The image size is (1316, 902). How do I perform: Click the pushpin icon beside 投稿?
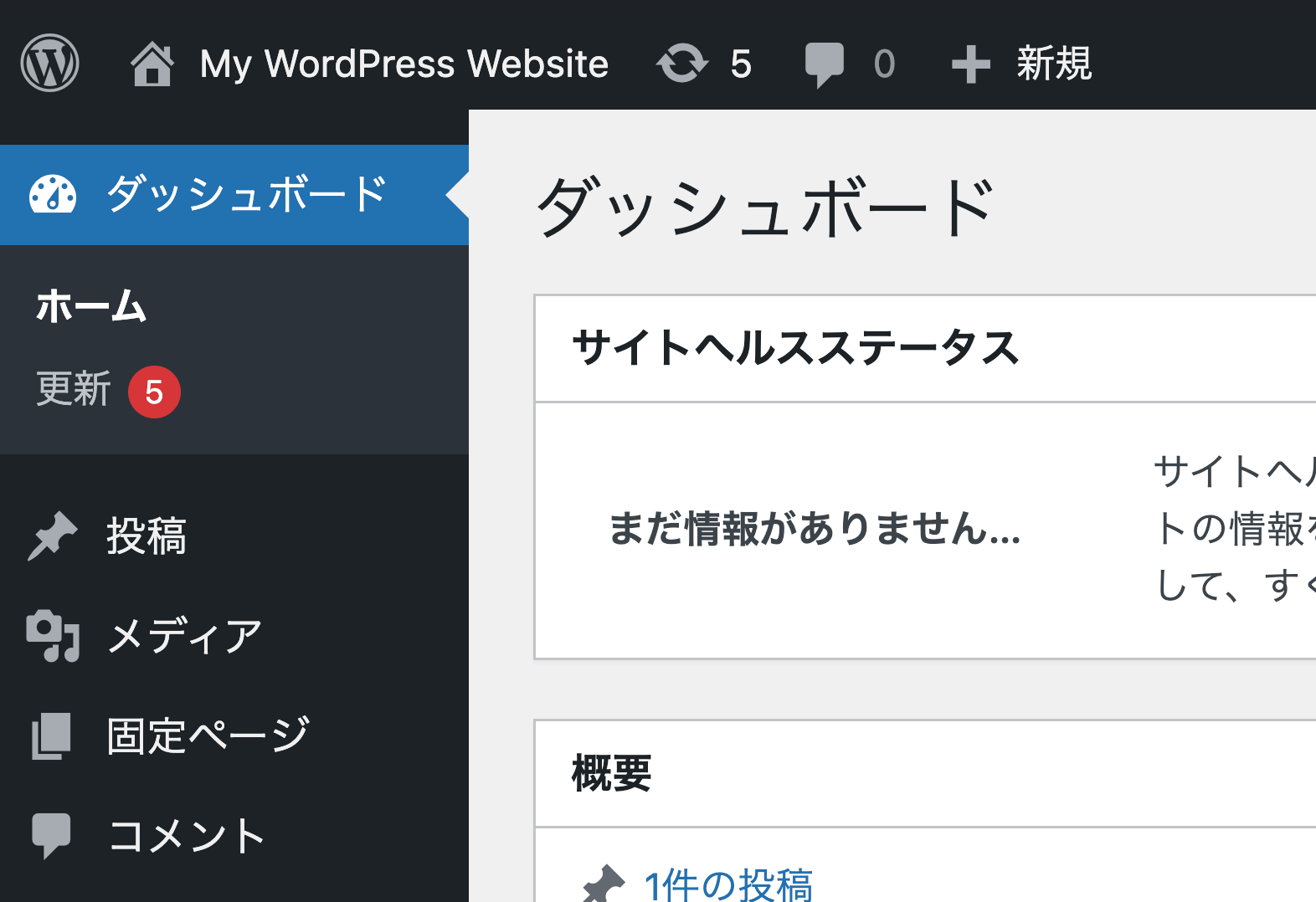(x=52, y=536)
